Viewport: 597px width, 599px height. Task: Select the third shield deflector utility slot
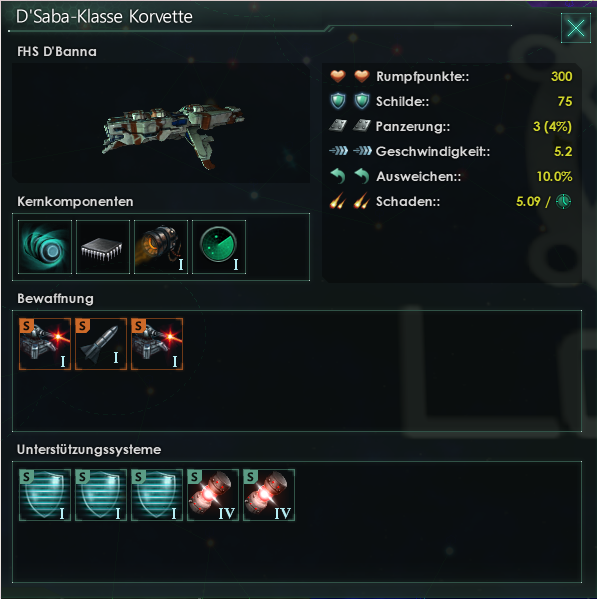157,495
